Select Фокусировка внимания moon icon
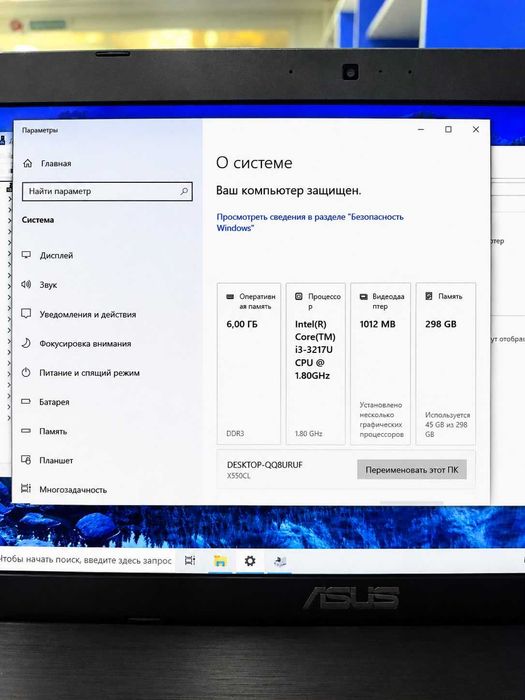 coord(26,343)
